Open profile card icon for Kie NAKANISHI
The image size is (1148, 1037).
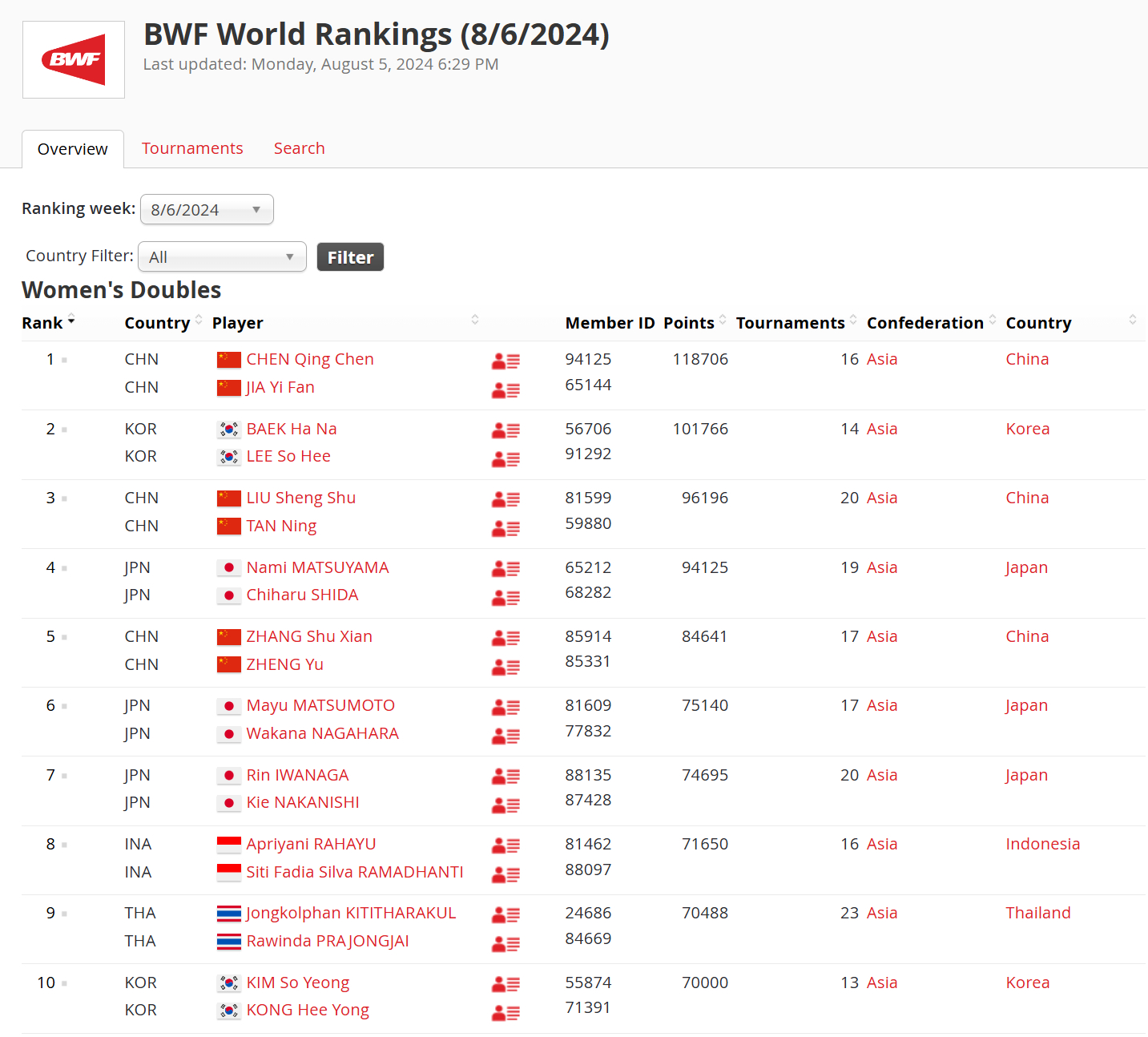pyautogui.click(x=506, y=805)
